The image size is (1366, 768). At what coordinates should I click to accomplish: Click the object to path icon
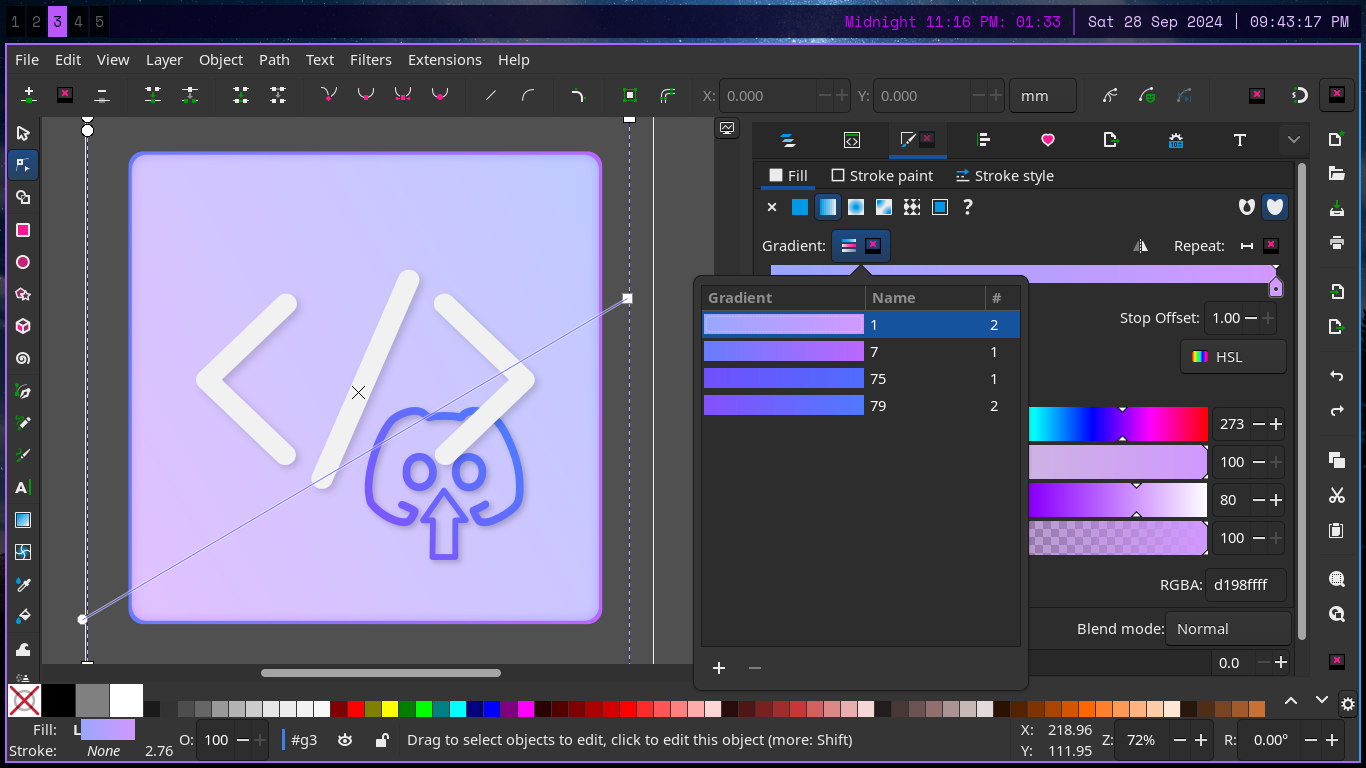(x=630, y=95)
